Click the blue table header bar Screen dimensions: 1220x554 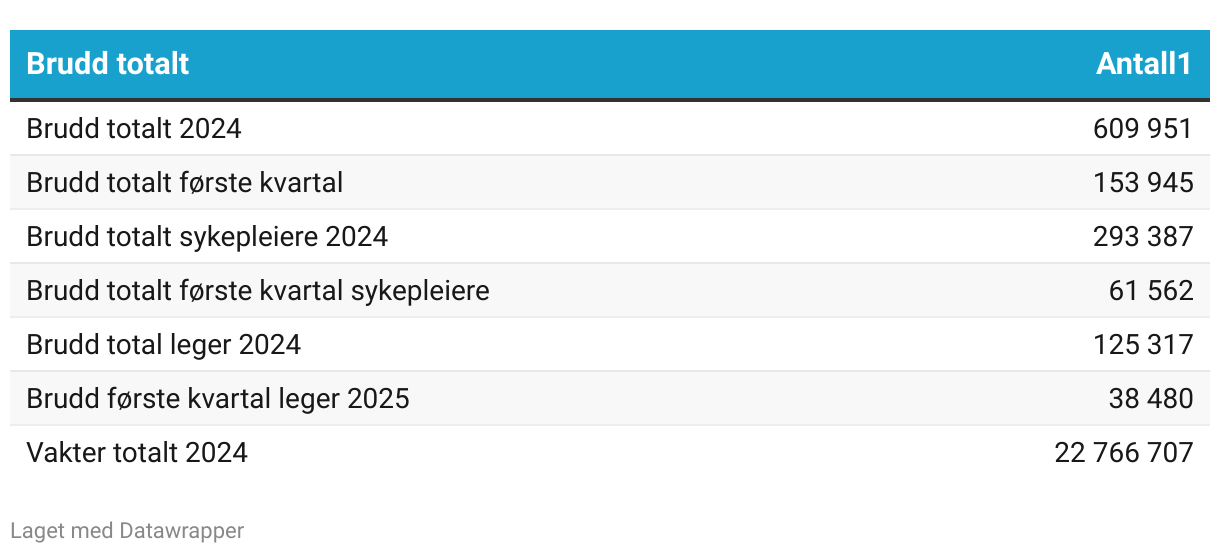pos(610,64)
